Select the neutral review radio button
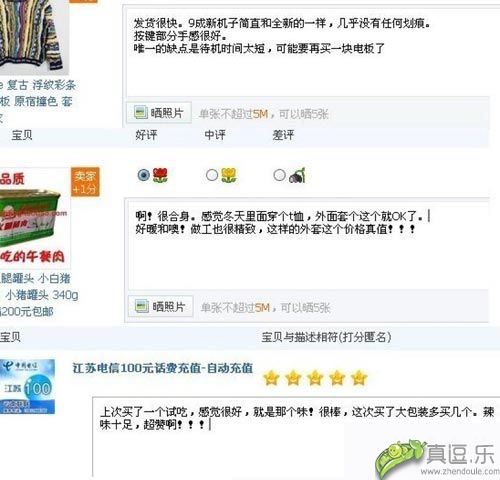Image resolution: width=500 pixels, height=480 pixels. (x=212, y=175)
